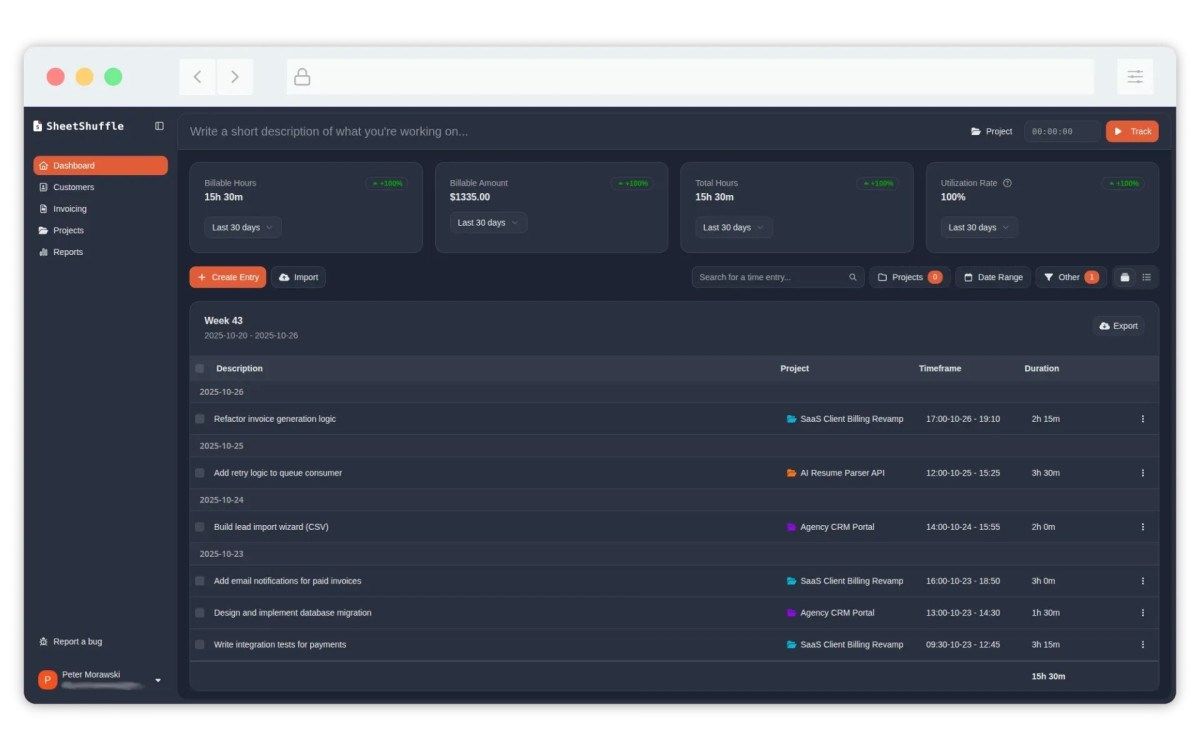Open the search for a time entry field
1200x750 pixels.
770,277
